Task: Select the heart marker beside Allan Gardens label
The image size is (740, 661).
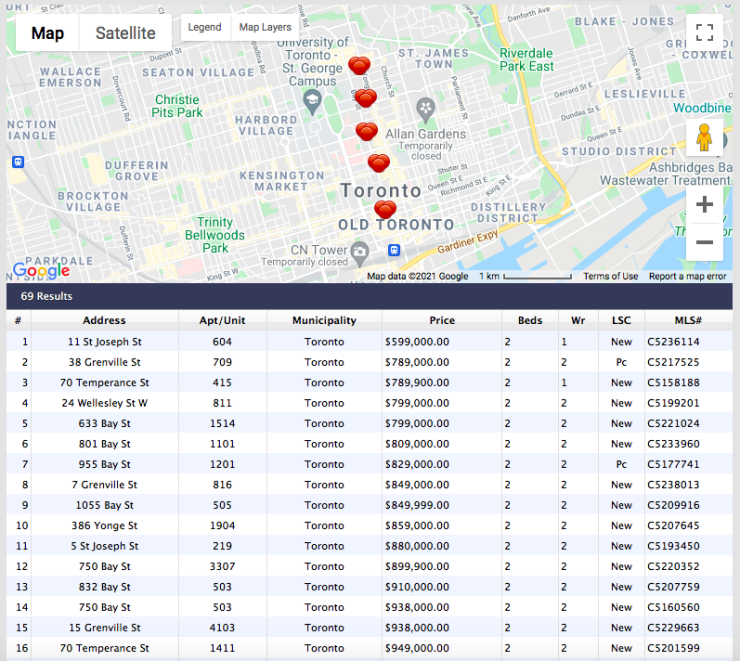Action: [367, 131]
